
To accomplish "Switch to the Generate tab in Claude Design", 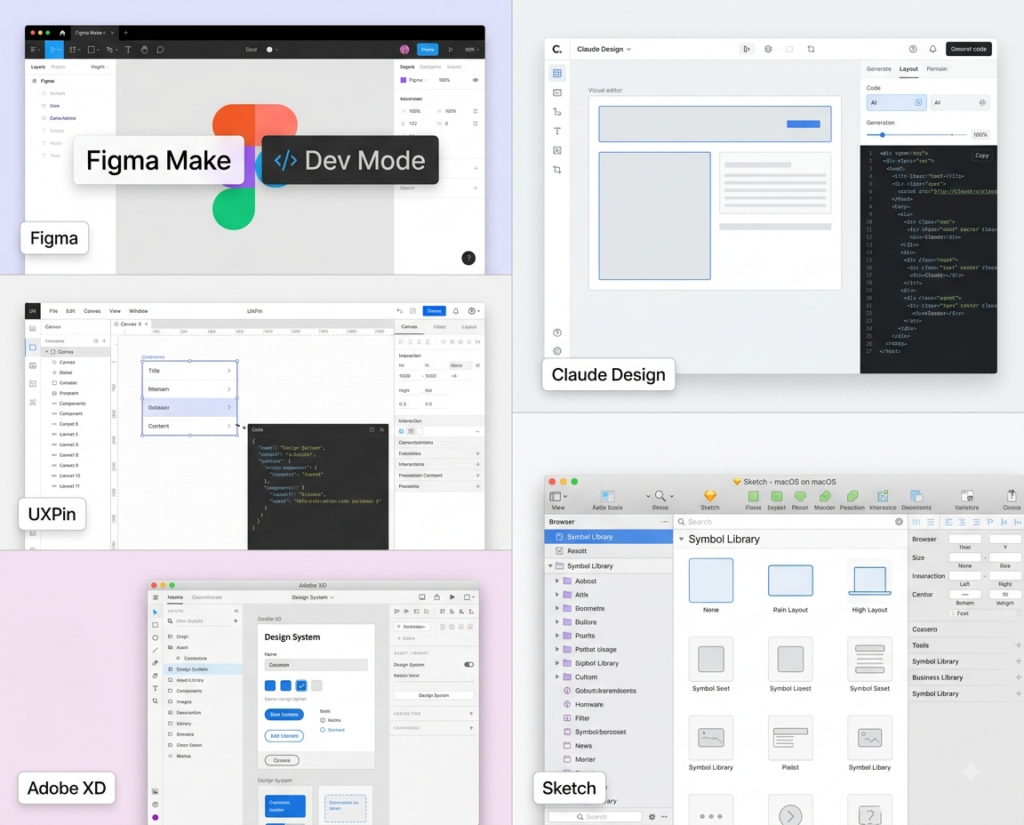I will tap(878, 69).
